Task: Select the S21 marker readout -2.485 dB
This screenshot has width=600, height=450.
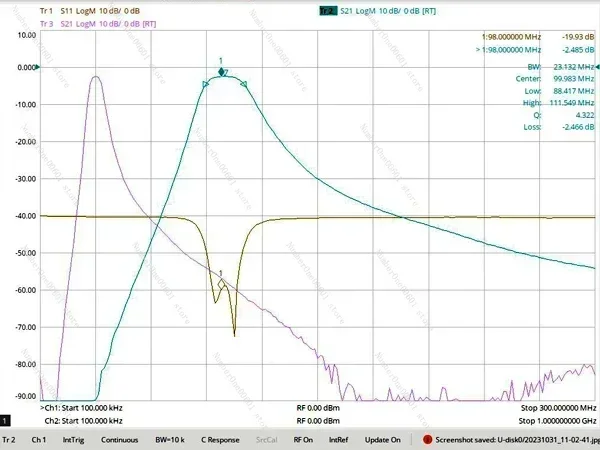Action: click(x=578, y=50)
